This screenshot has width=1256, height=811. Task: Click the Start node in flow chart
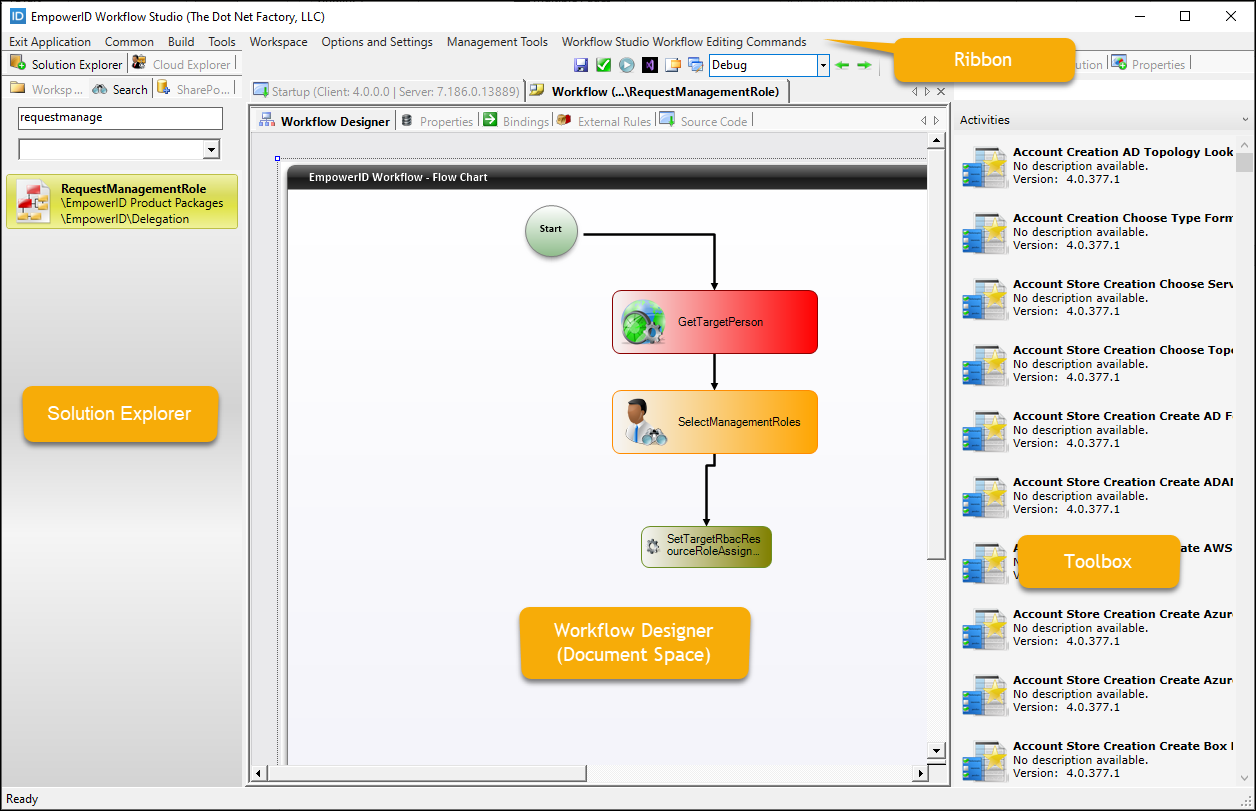pyautogui.click(x=551, y=230)
